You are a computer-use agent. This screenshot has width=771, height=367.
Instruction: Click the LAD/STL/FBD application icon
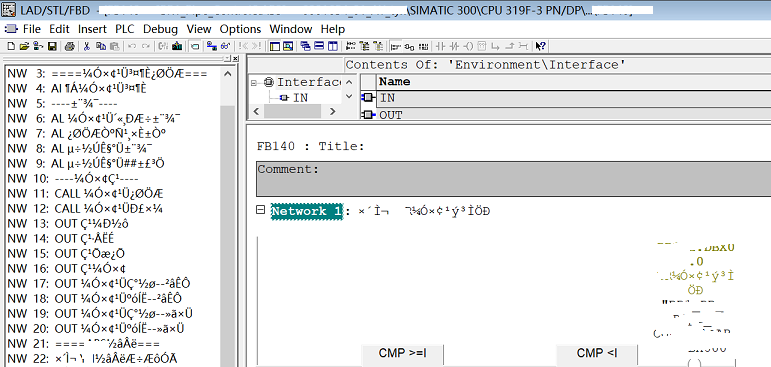pos(8,9)
